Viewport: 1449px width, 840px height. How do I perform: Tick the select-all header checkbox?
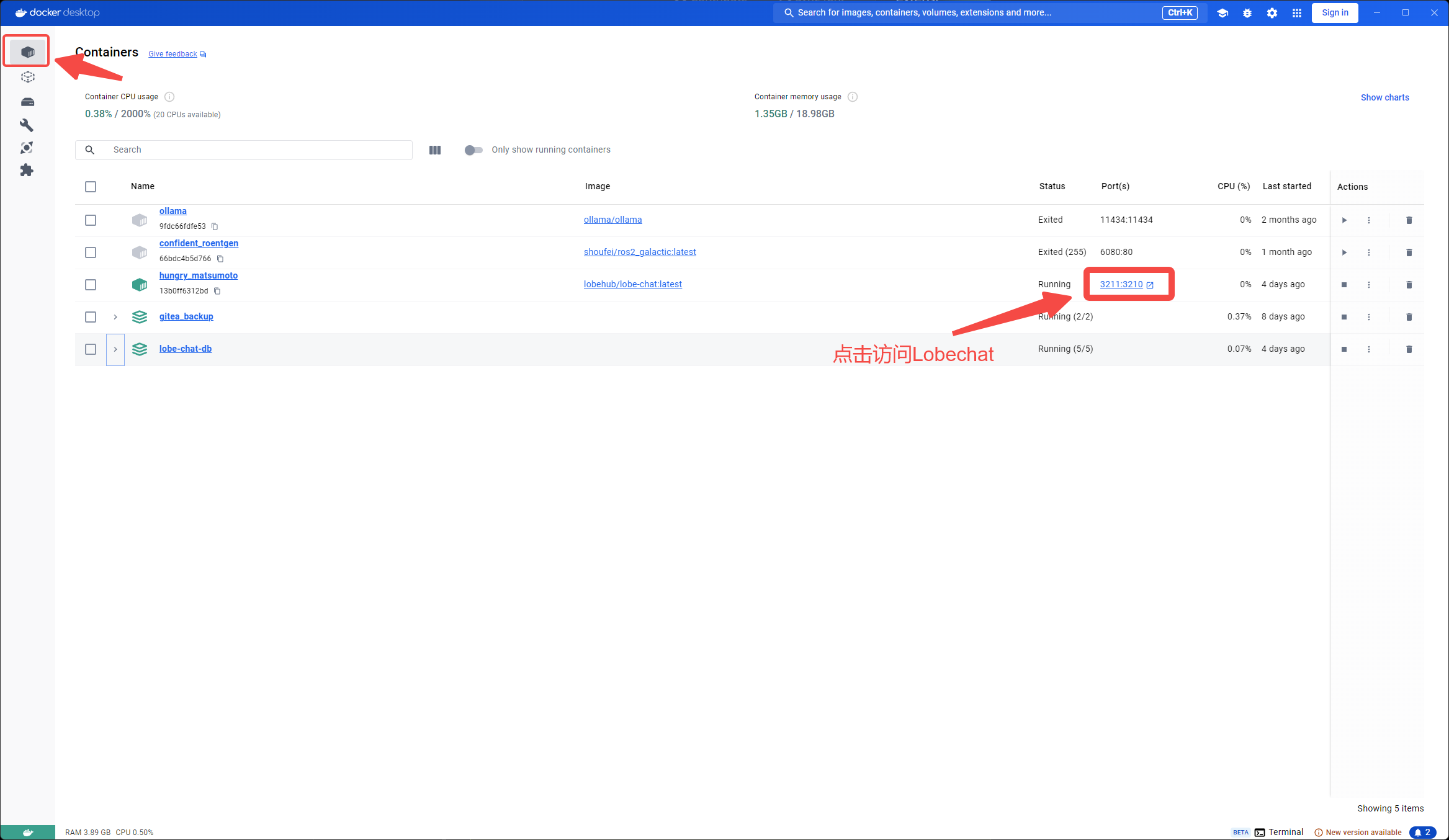tap(91, 187)
